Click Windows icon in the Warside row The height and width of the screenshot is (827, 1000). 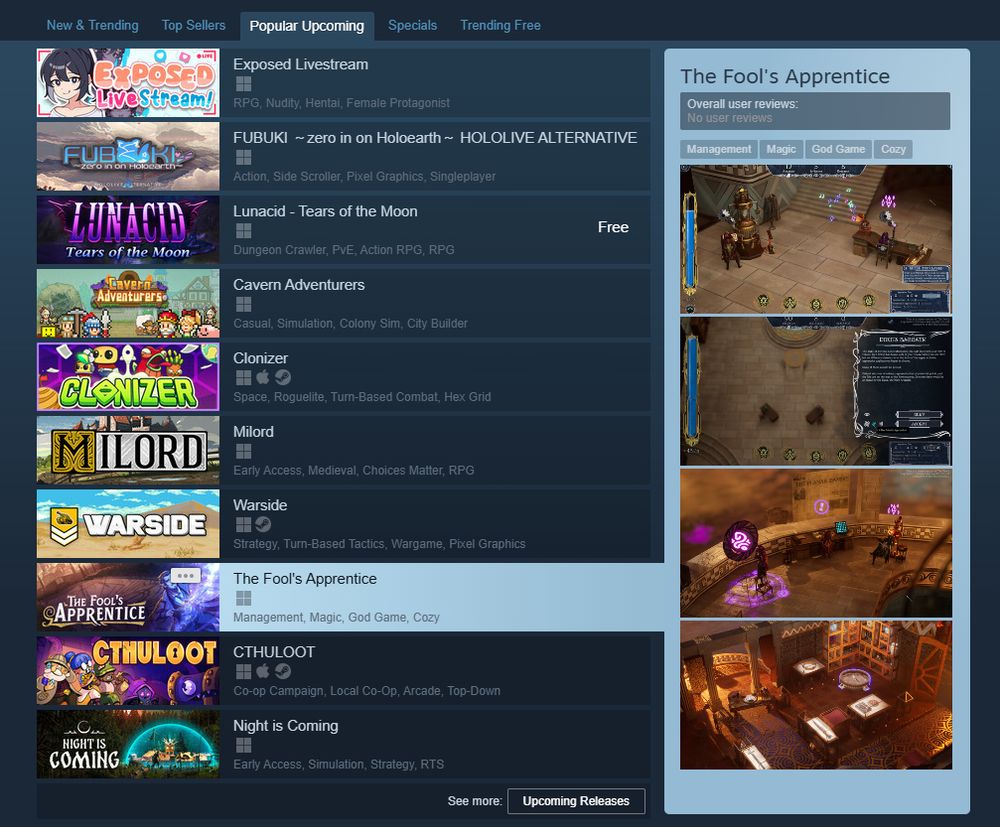[243, 525]
